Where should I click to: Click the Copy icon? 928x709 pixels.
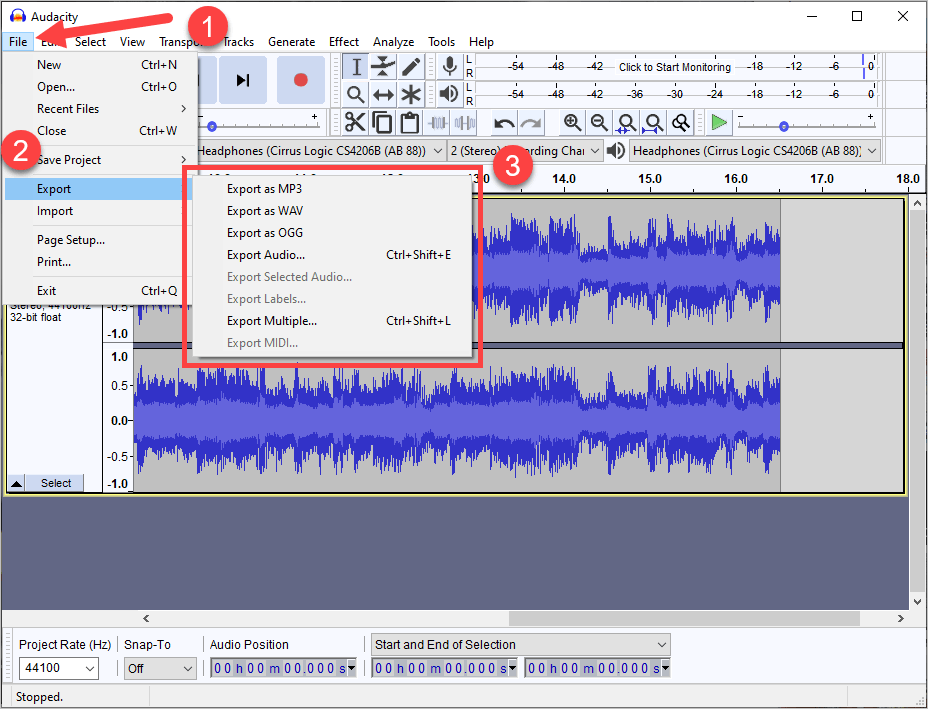click(x=382, y=123)
